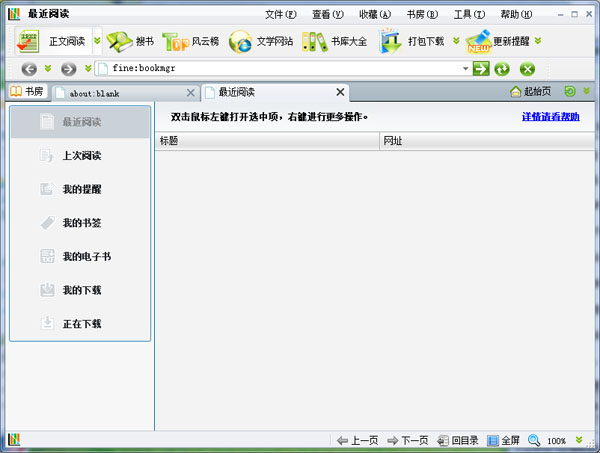This screenshot has width=600, height=453.
Task: Click the magnifier zoom icon
Action: point(534,440)
